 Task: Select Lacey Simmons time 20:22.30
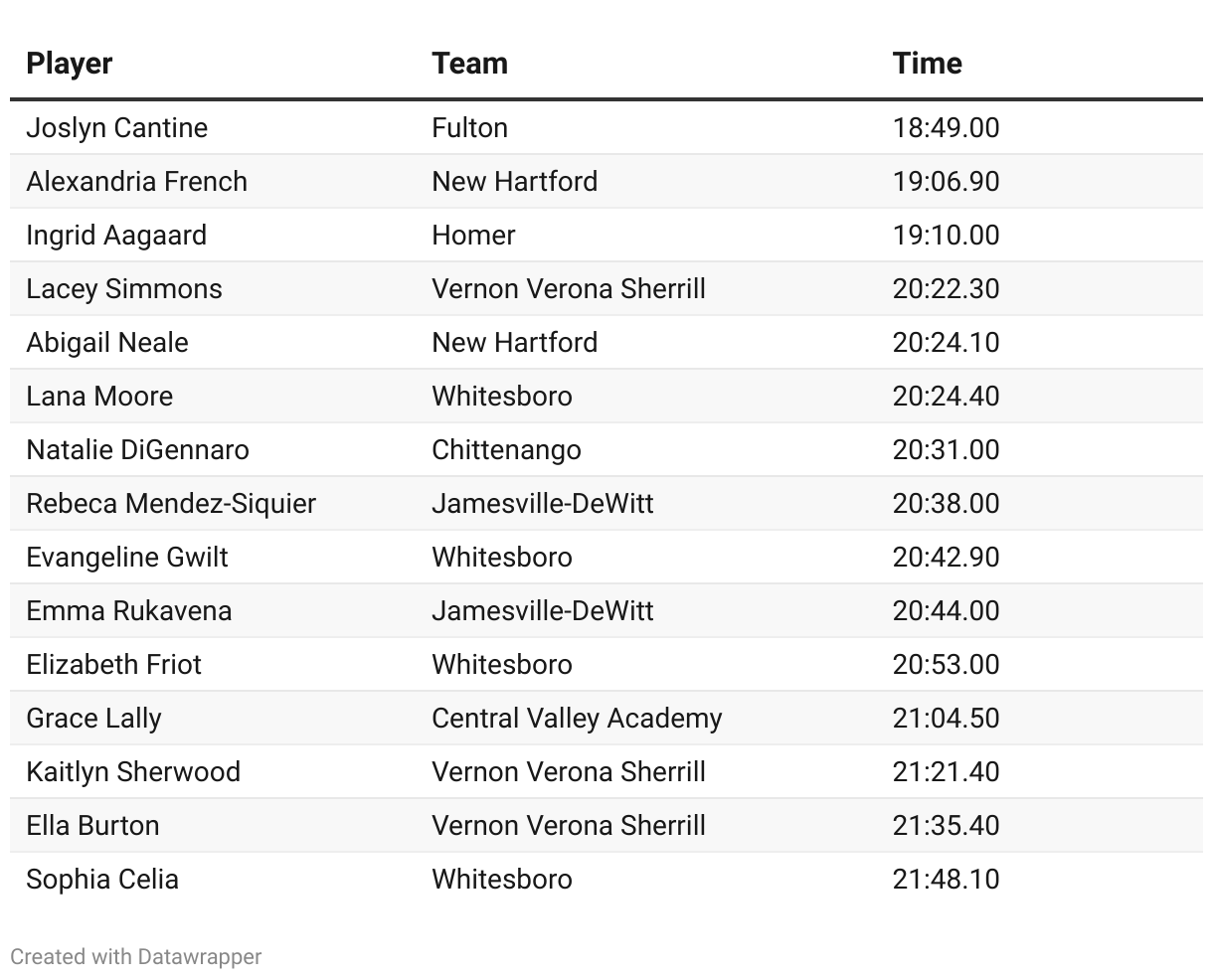pyautogui.click(x=946, y=289)
